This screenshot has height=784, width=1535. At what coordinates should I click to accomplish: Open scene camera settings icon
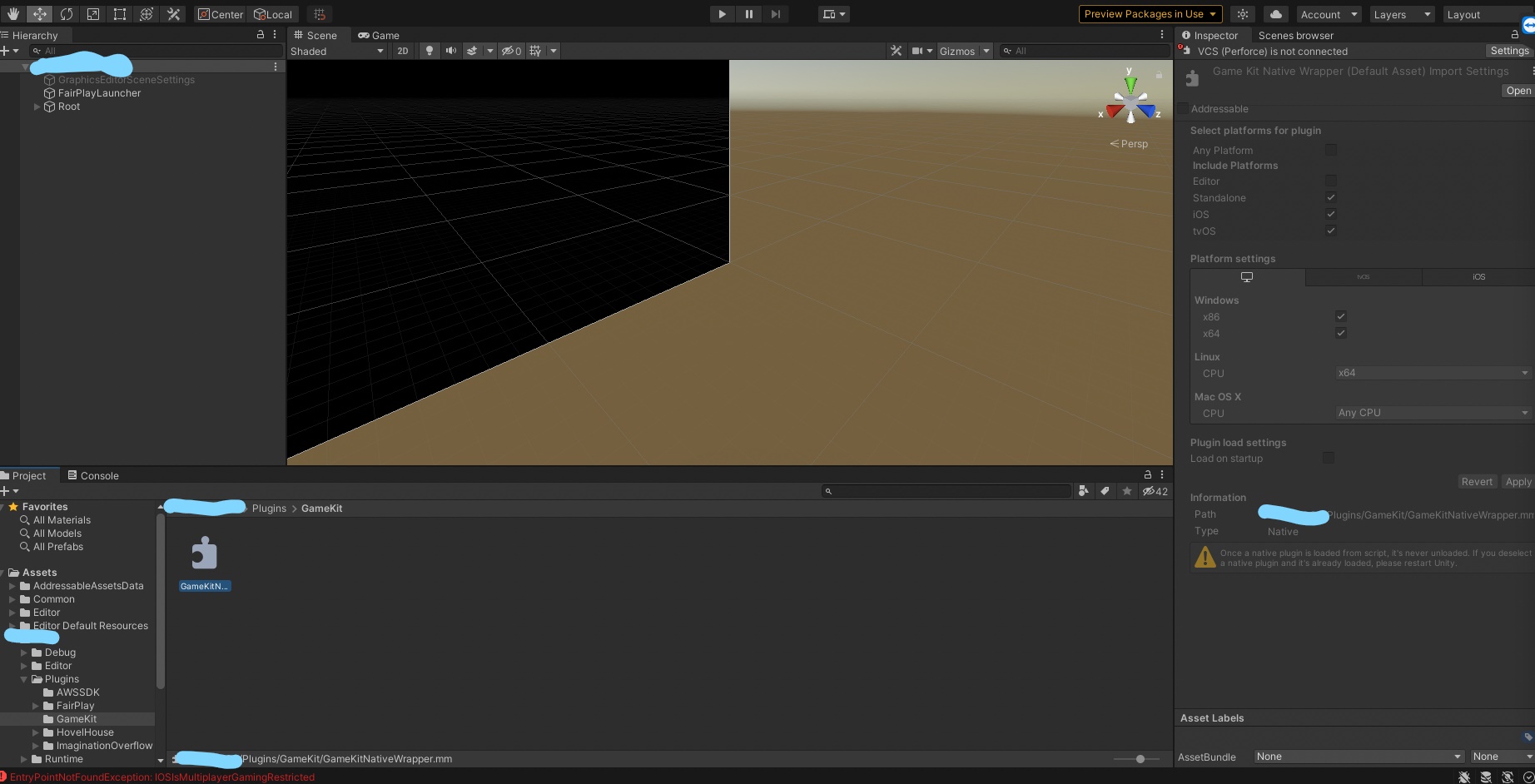(x=917, y=51)
